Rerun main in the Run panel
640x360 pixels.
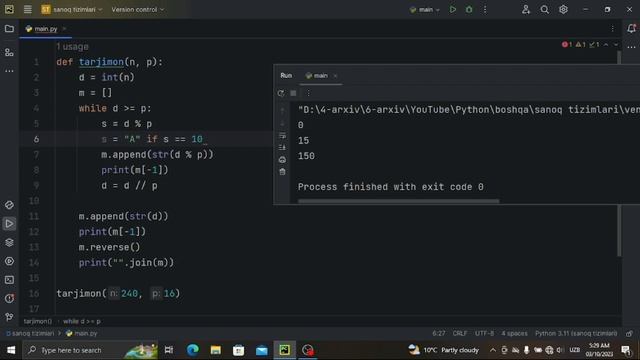coord(281,93)
